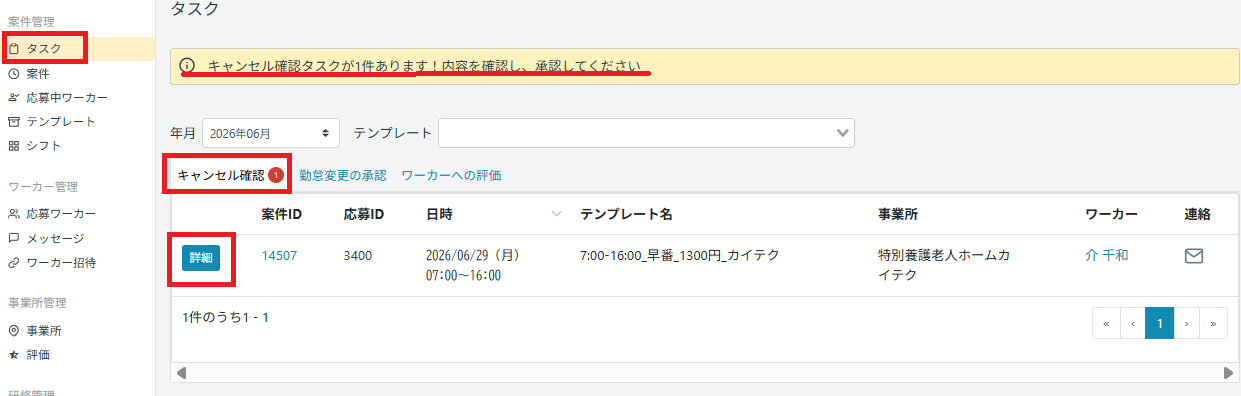The height and width of the screenshot is (396, 1241).
Task: Click the people icon beside 応募中ワーカー
Action: click(14, 97)
